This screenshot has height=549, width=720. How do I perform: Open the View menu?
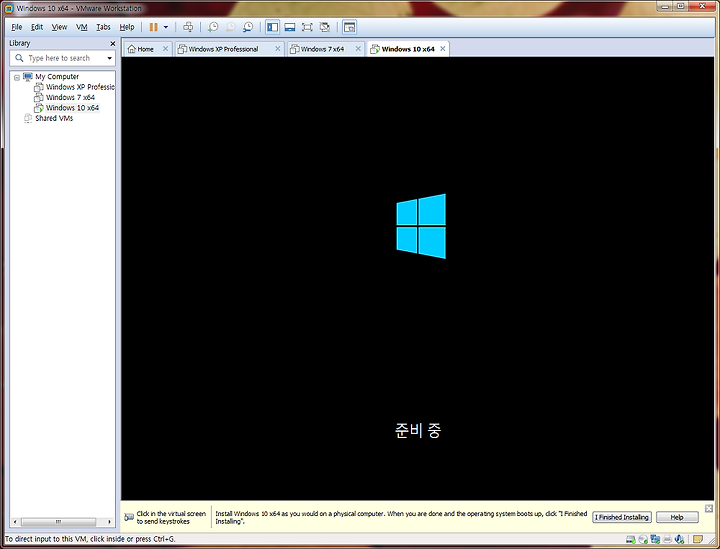coord(59,27)
